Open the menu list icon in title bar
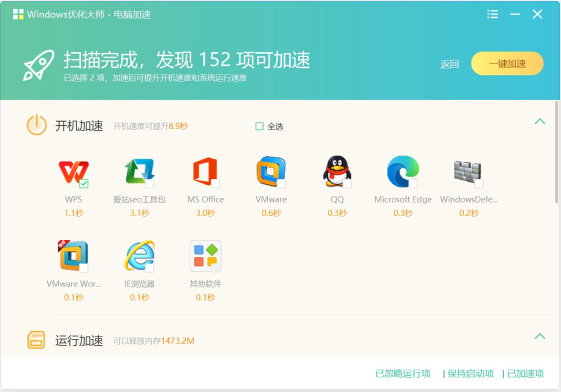This screenshot has height=392, width=561. click(x=493, y=14)
